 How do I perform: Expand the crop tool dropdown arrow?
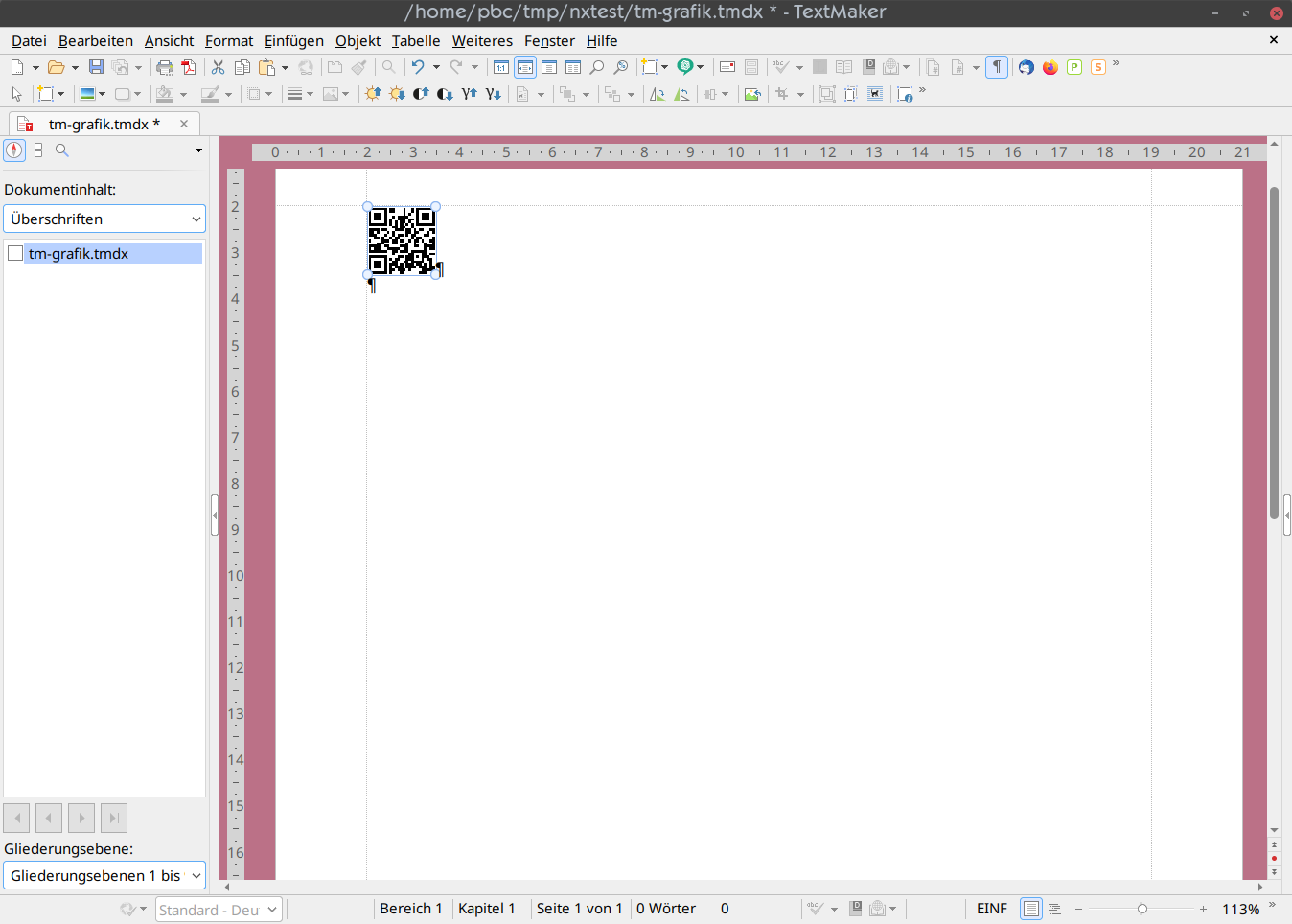click(800, 95)
